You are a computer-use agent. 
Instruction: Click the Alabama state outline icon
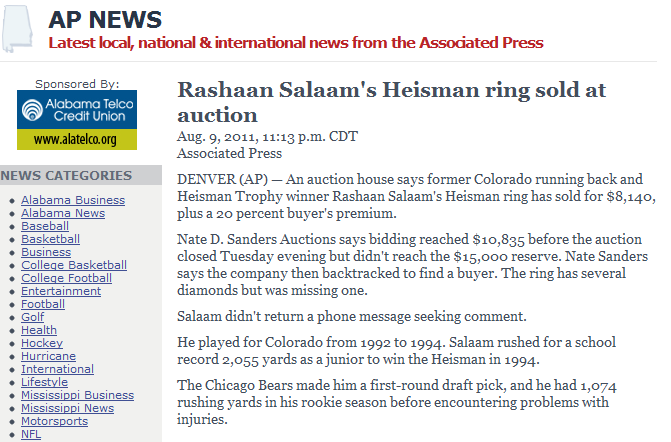[x=17, y=28]
